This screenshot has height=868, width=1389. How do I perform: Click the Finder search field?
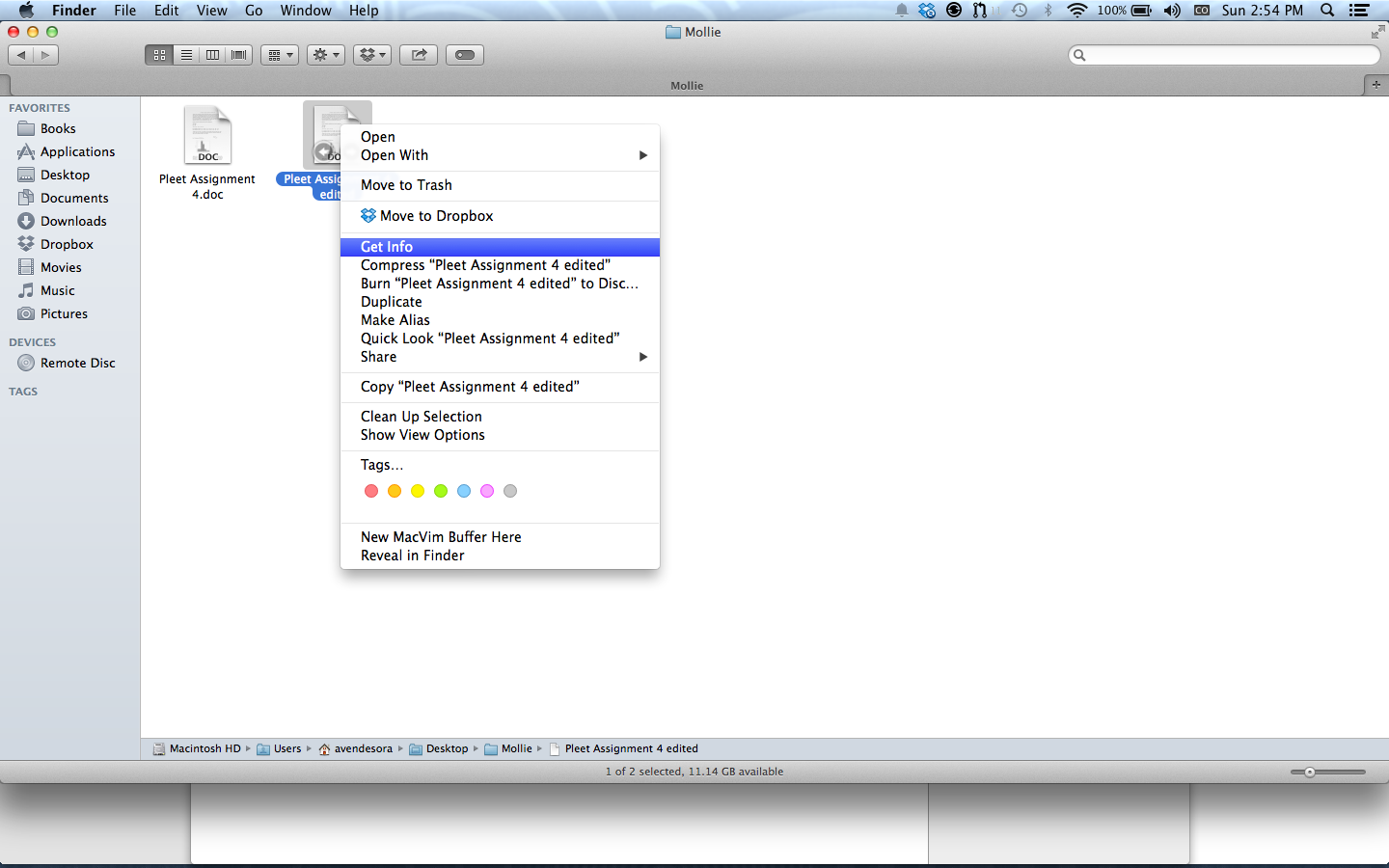[1225, 55]
